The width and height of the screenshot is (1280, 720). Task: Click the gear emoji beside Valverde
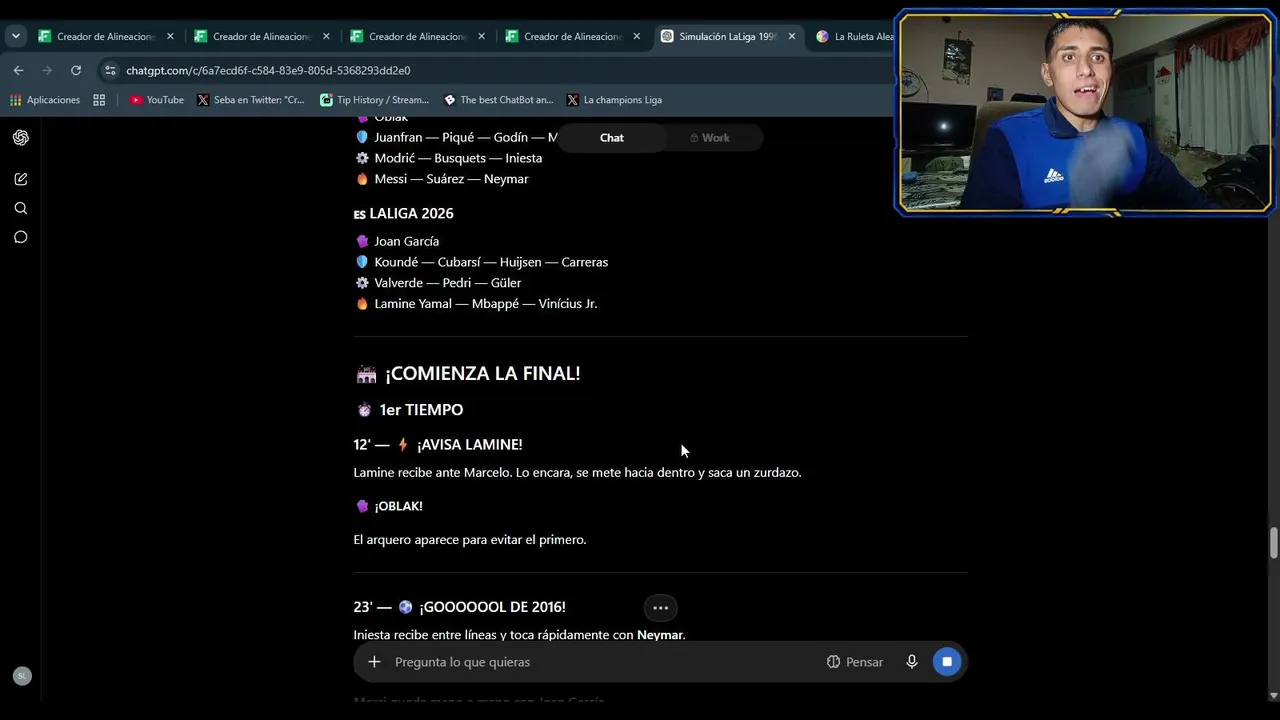click(x=362, y=283)
